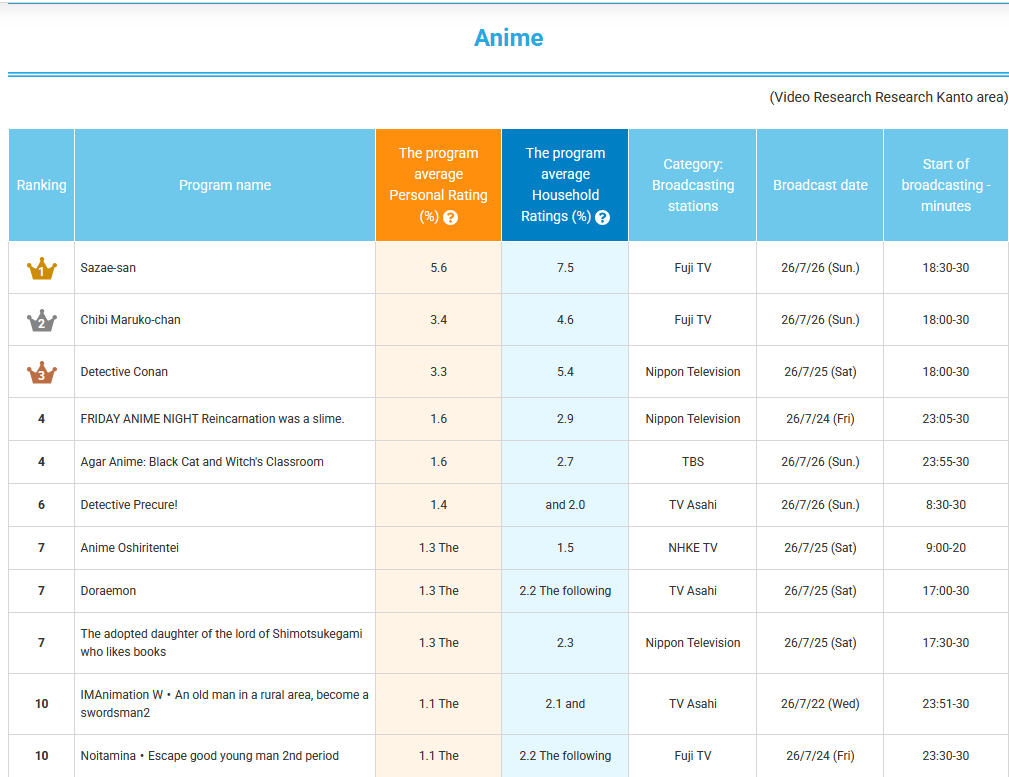The image size is (1009, 777).
Task: Click the dark blue Household Ratings header
Action: [x=565, y=185]
